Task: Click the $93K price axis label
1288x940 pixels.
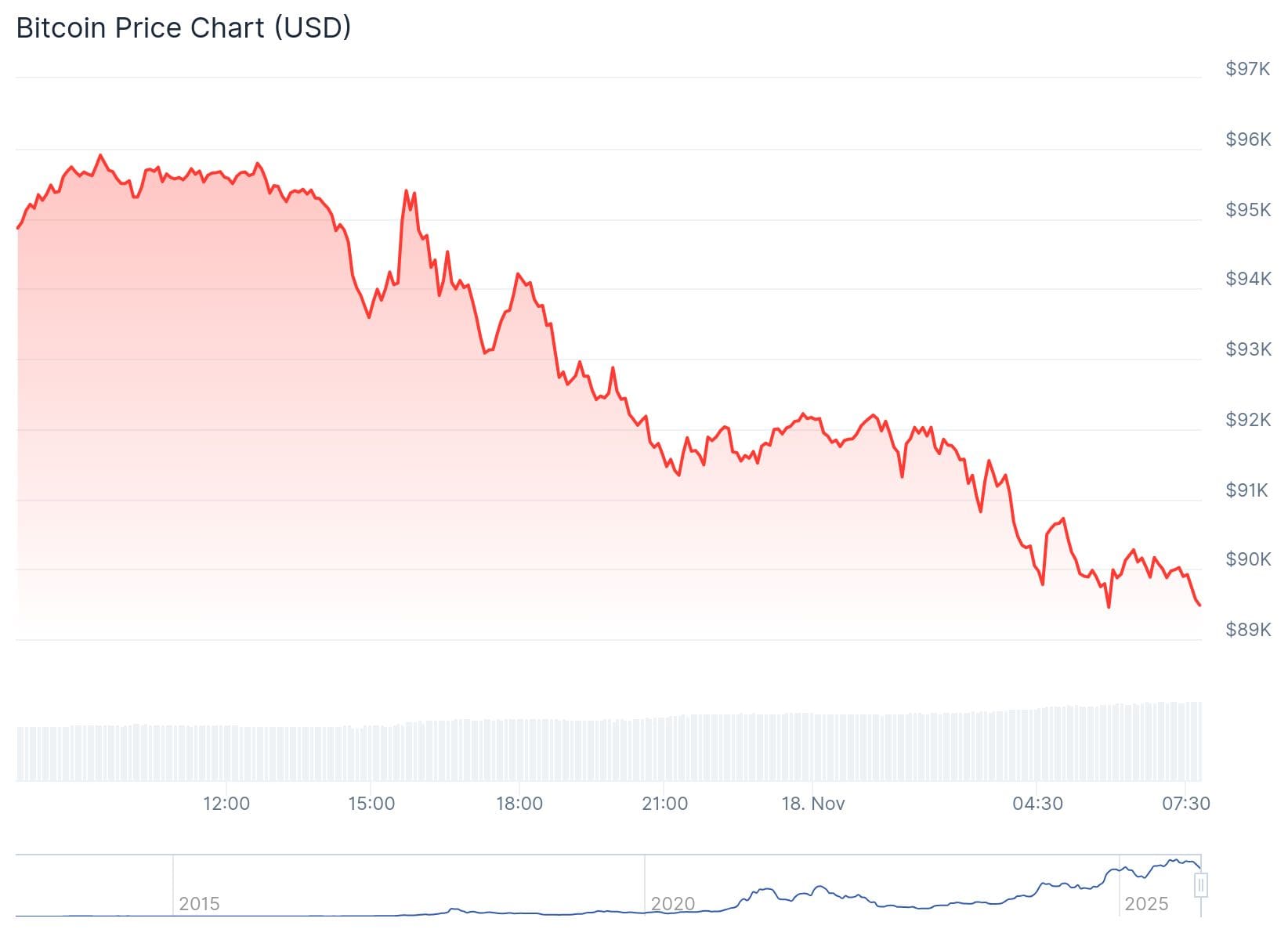Action: pos(1248,349)
